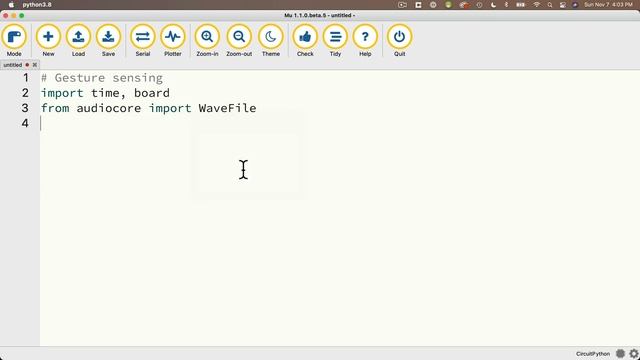Open the Serial console
This screenshot has height=360, width=640.
point(143,40)
